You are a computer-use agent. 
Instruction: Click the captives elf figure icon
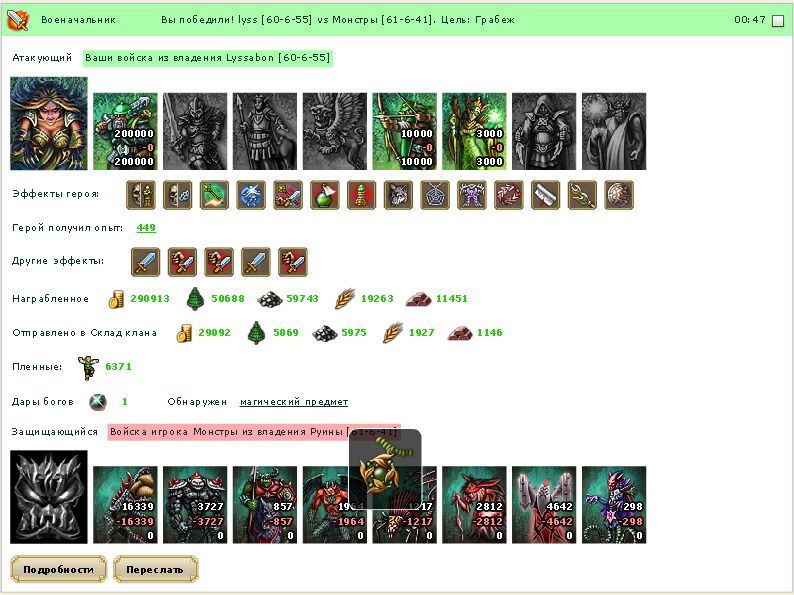pyautogui.click(x=88, y=367)
